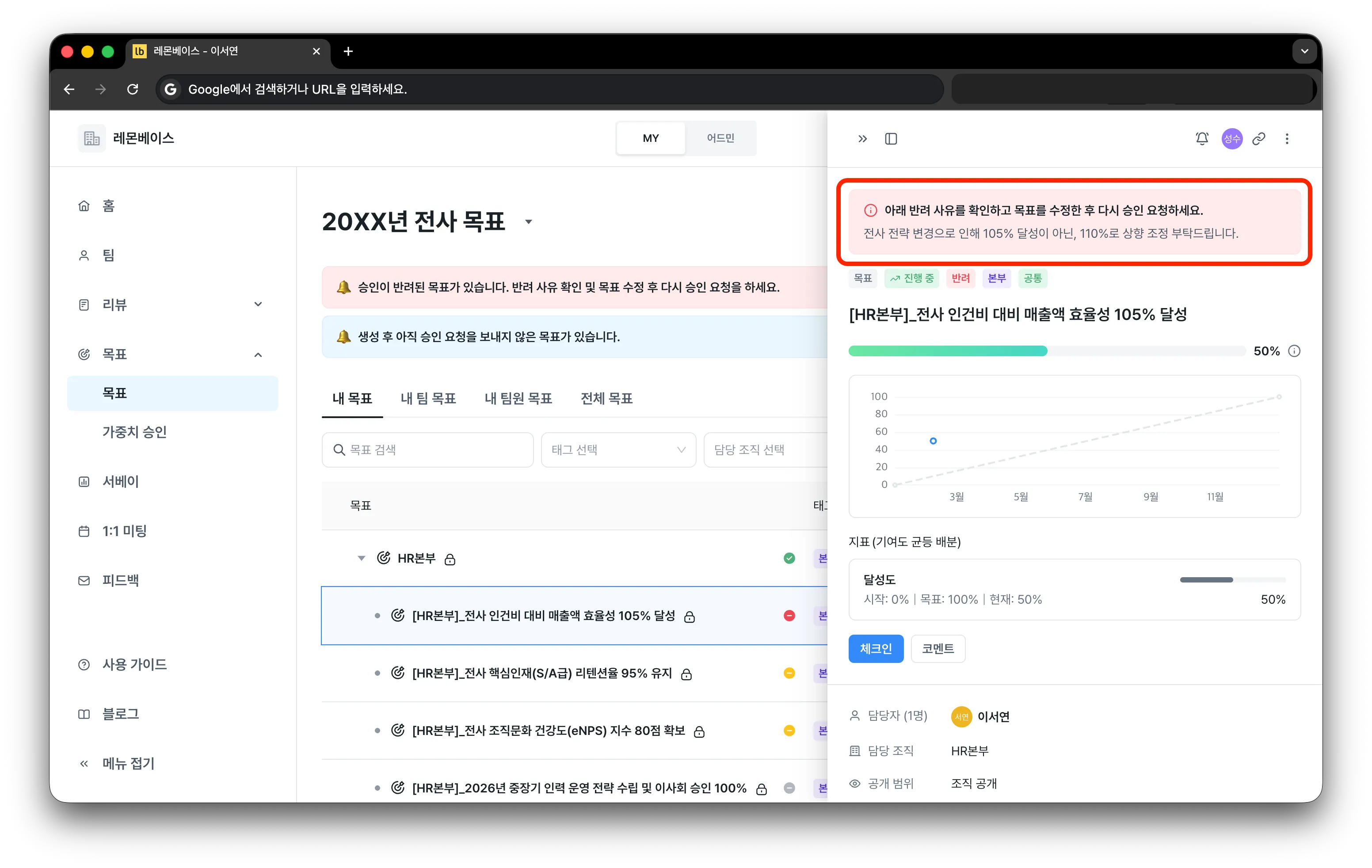Select the 내 팀원 목표 tab
The height and width of the screenshot is (868, 1372).
[x=518, y=398]
